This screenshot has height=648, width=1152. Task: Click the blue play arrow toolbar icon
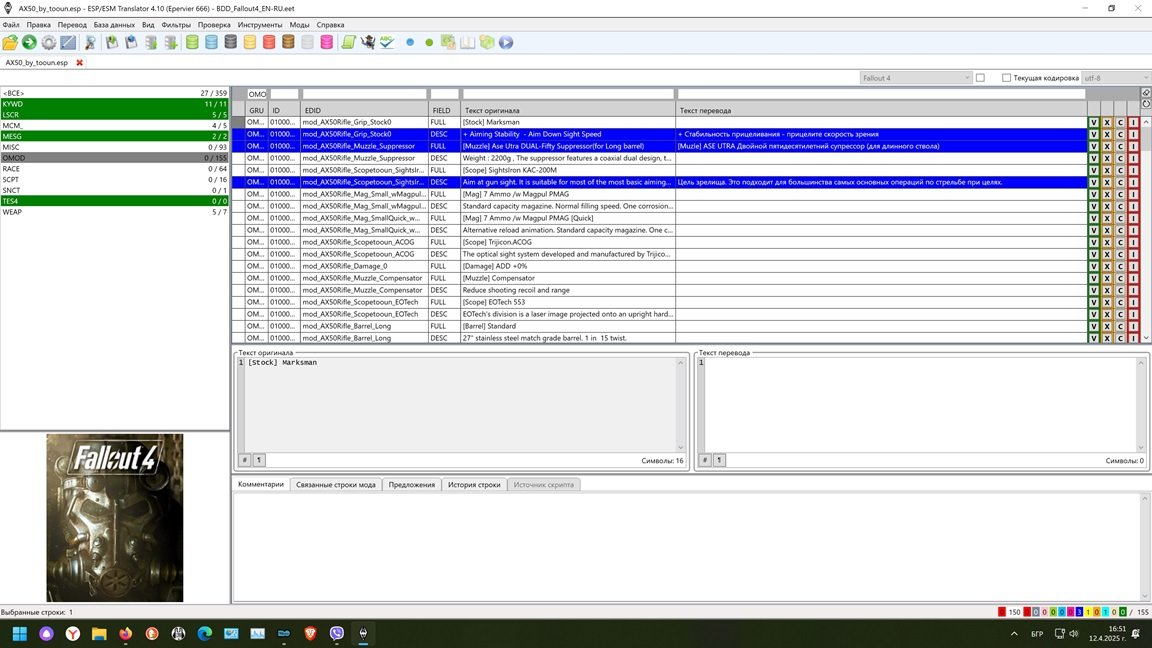point(506,42)
